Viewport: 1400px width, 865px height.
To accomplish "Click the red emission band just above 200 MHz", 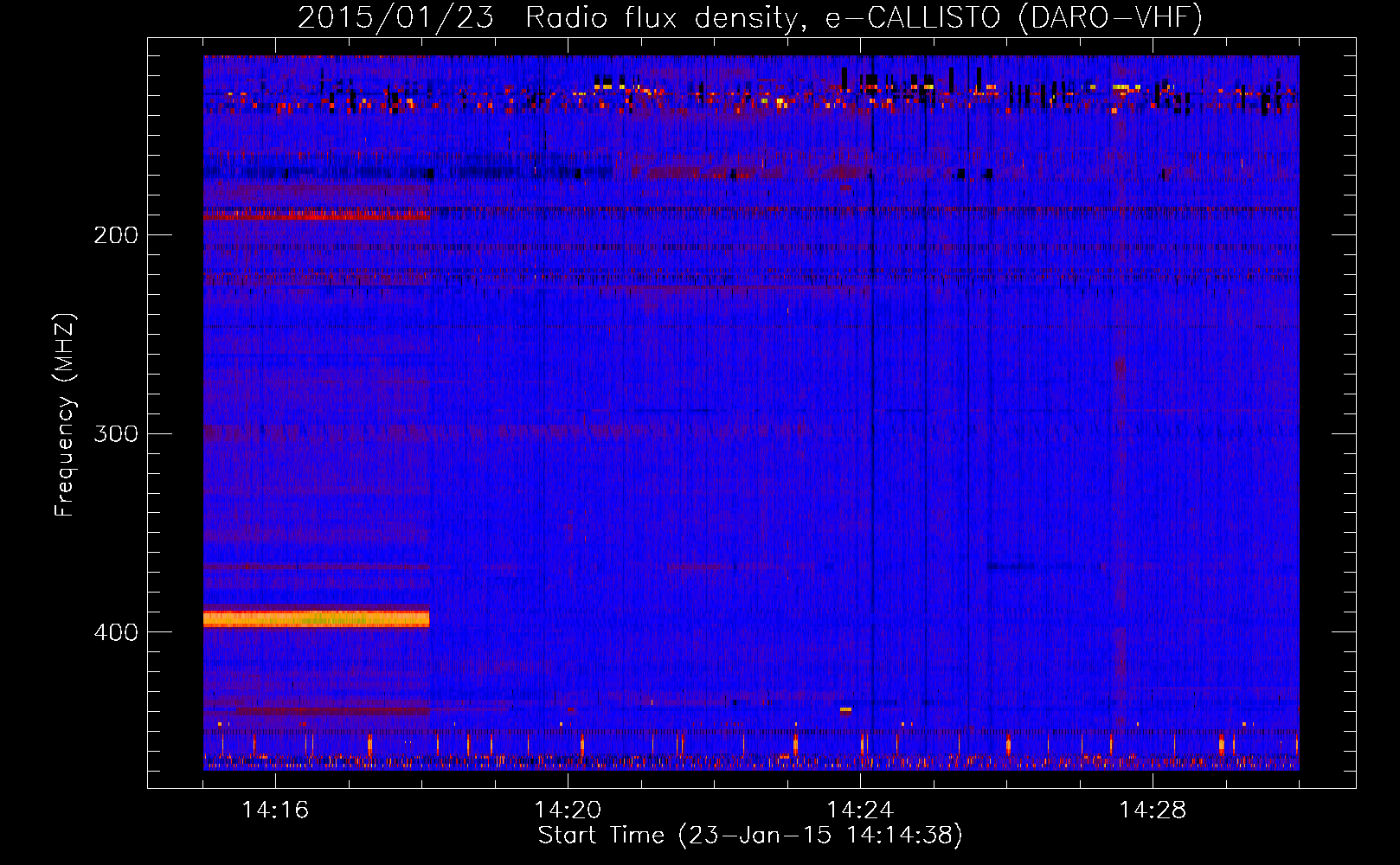I will point(317,214).
